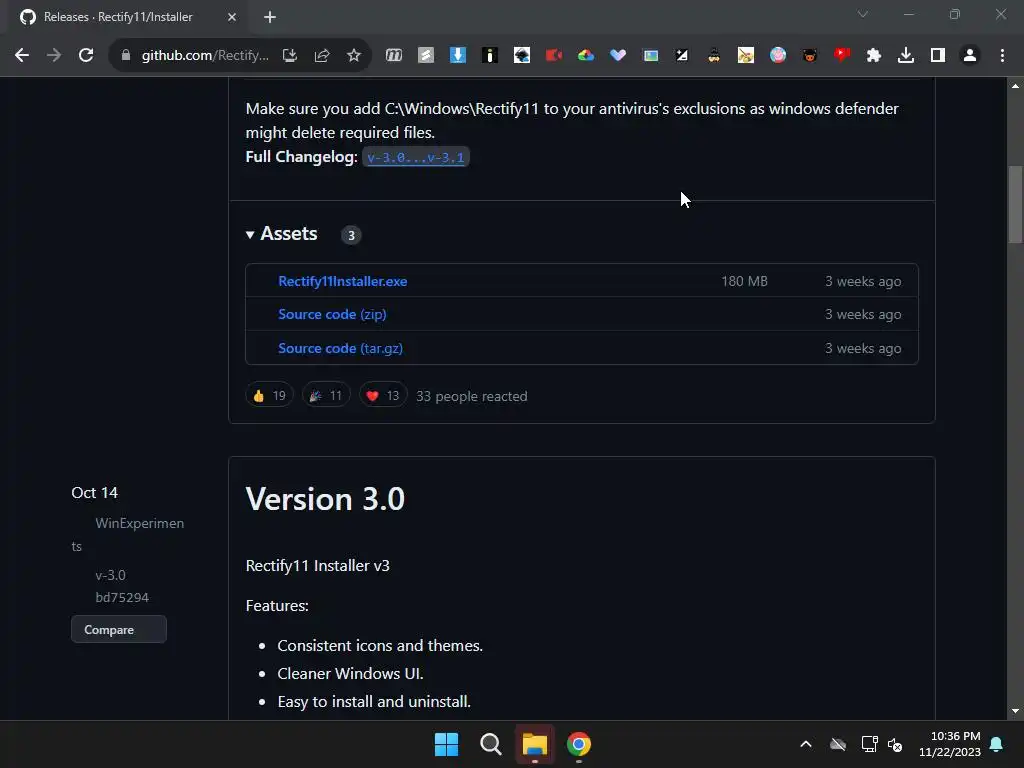Show hidden system tray icons
This screenshot has height=768, width=1024.
point(806,744)
